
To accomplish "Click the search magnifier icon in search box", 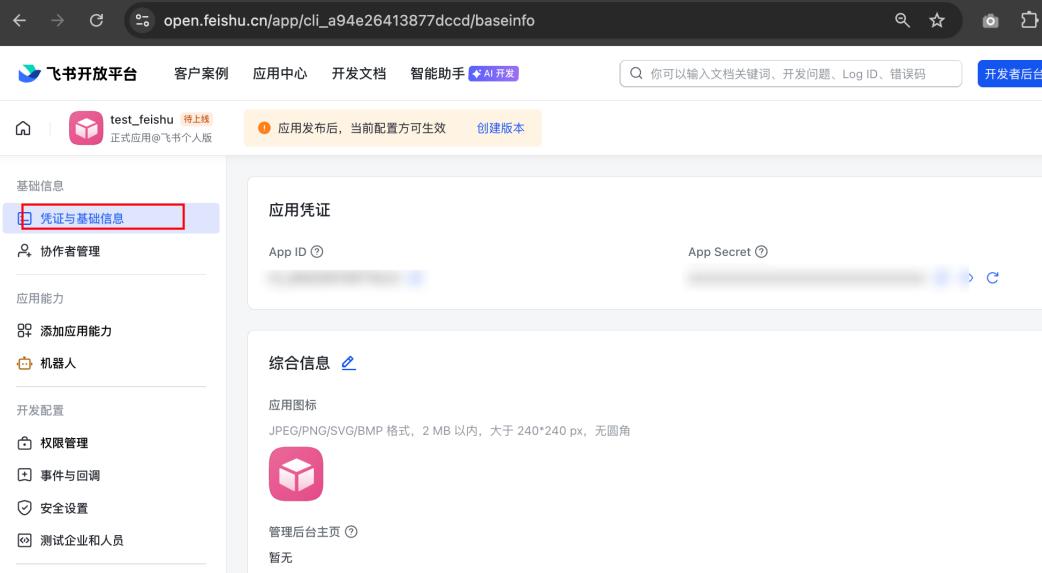I will click(636, 73).
